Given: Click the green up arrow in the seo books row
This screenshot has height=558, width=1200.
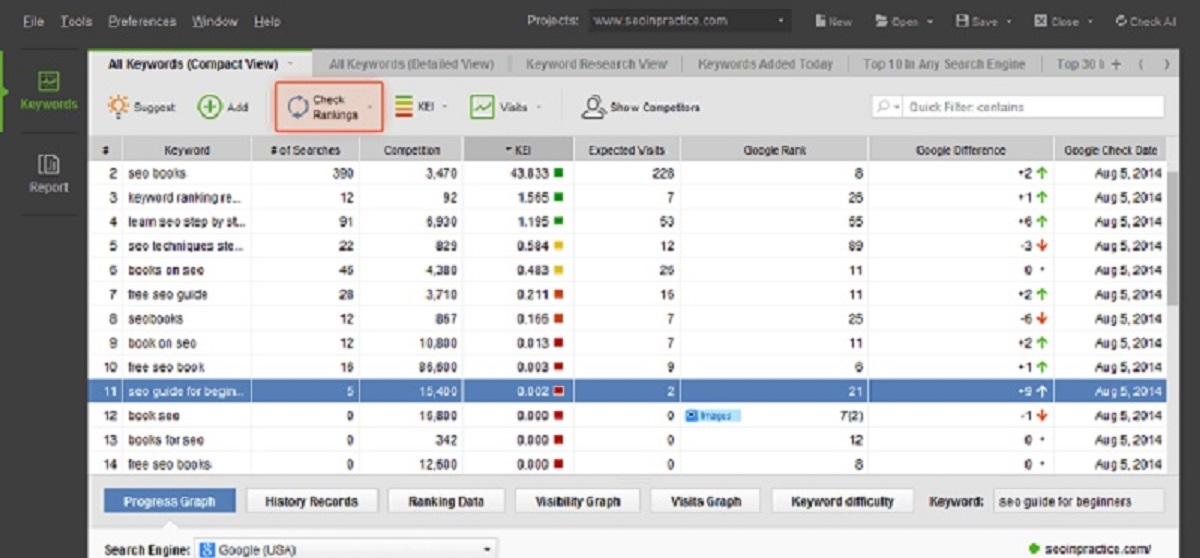Looking at the screenshot, I should click(1041, 173).
